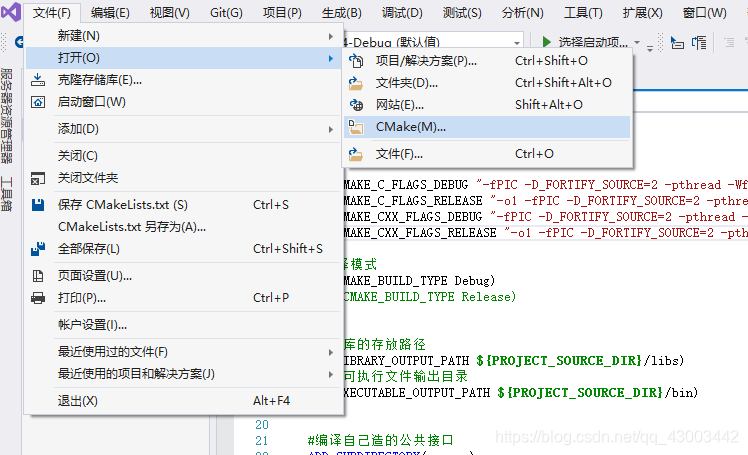Open the 项目(P) menu
748x455 pixels.
pos(282,12)
